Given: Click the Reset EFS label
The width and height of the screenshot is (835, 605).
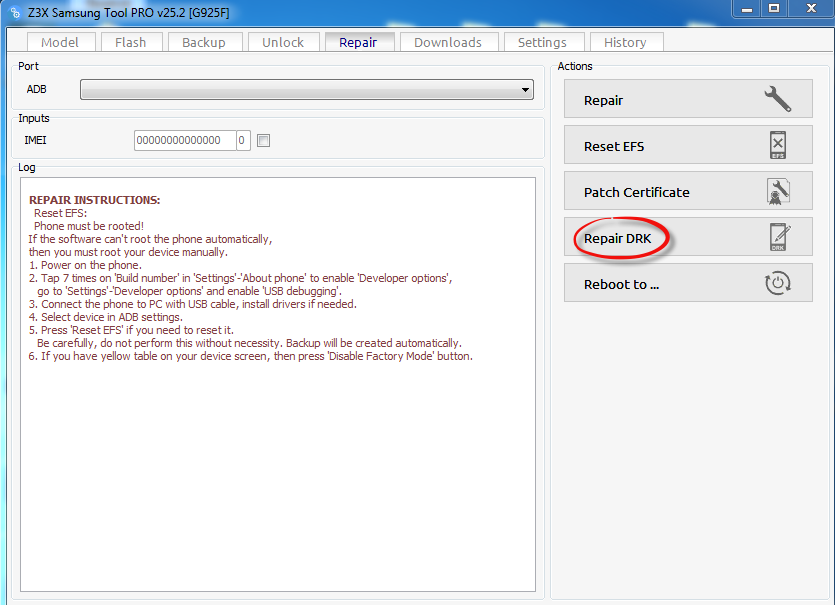Looking at the screenshot, I should [x=614, y=146].
